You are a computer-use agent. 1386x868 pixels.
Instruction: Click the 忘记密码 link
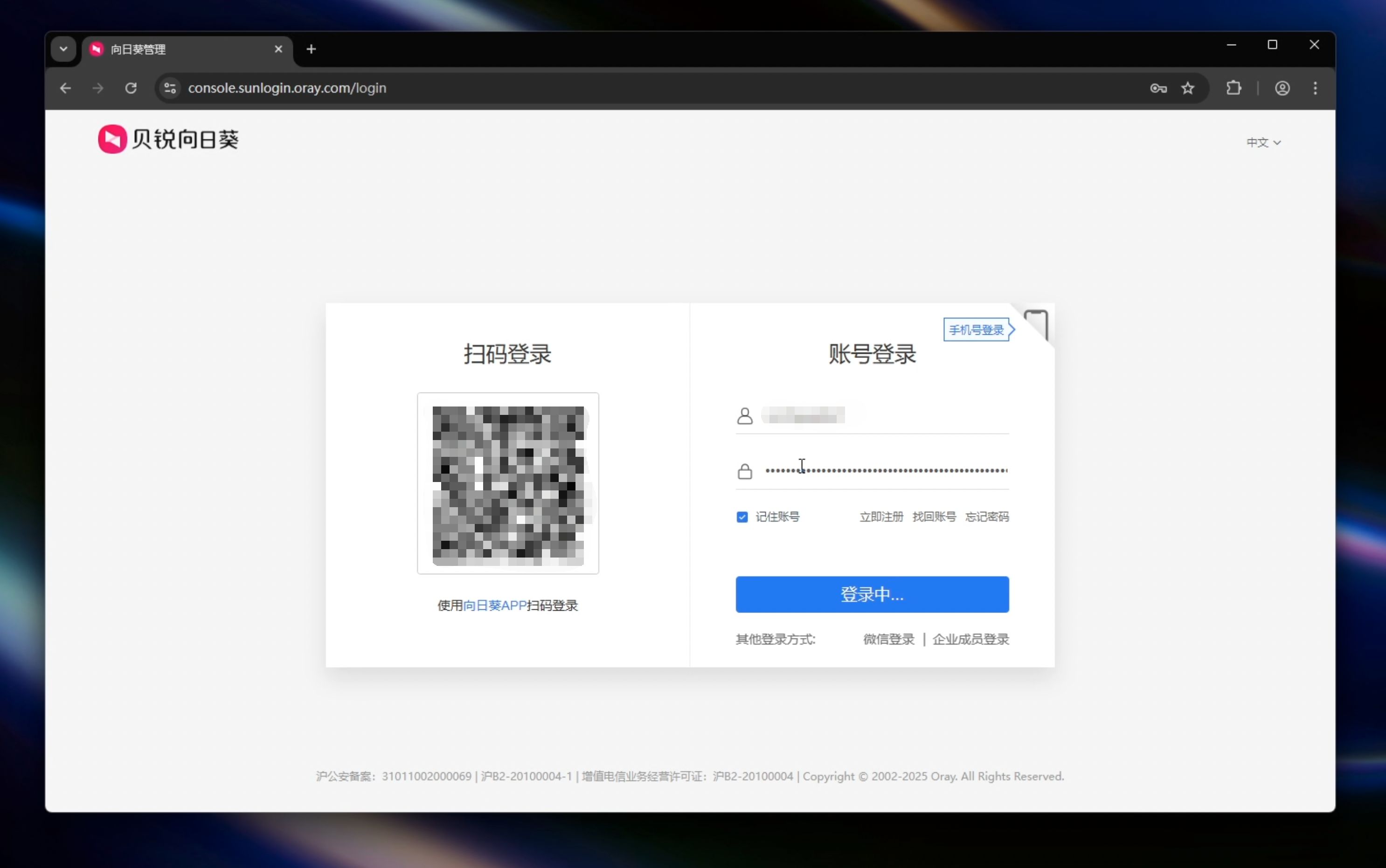[986, 517]
